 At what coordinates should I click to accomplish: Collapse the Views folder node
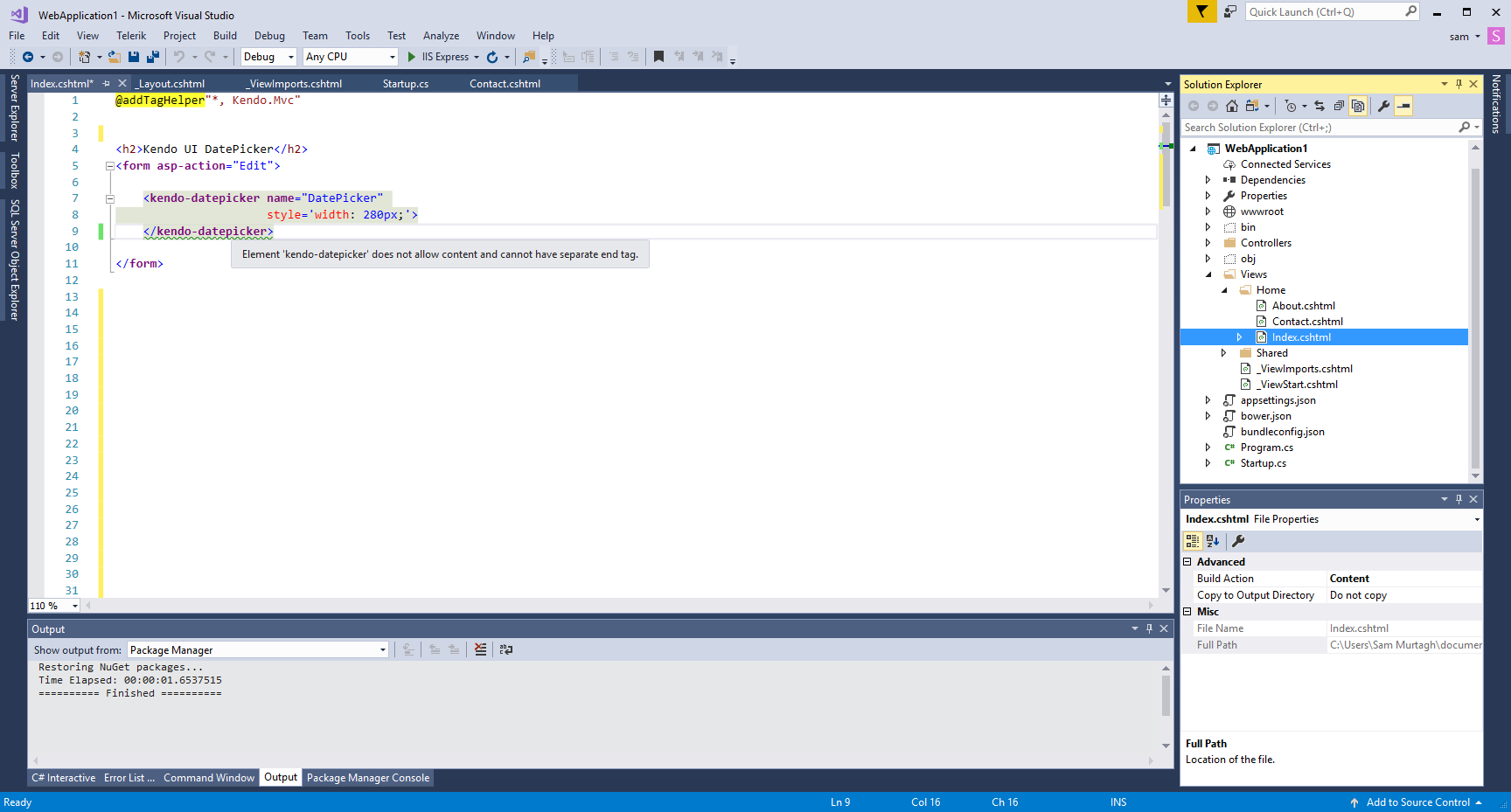1208,274
